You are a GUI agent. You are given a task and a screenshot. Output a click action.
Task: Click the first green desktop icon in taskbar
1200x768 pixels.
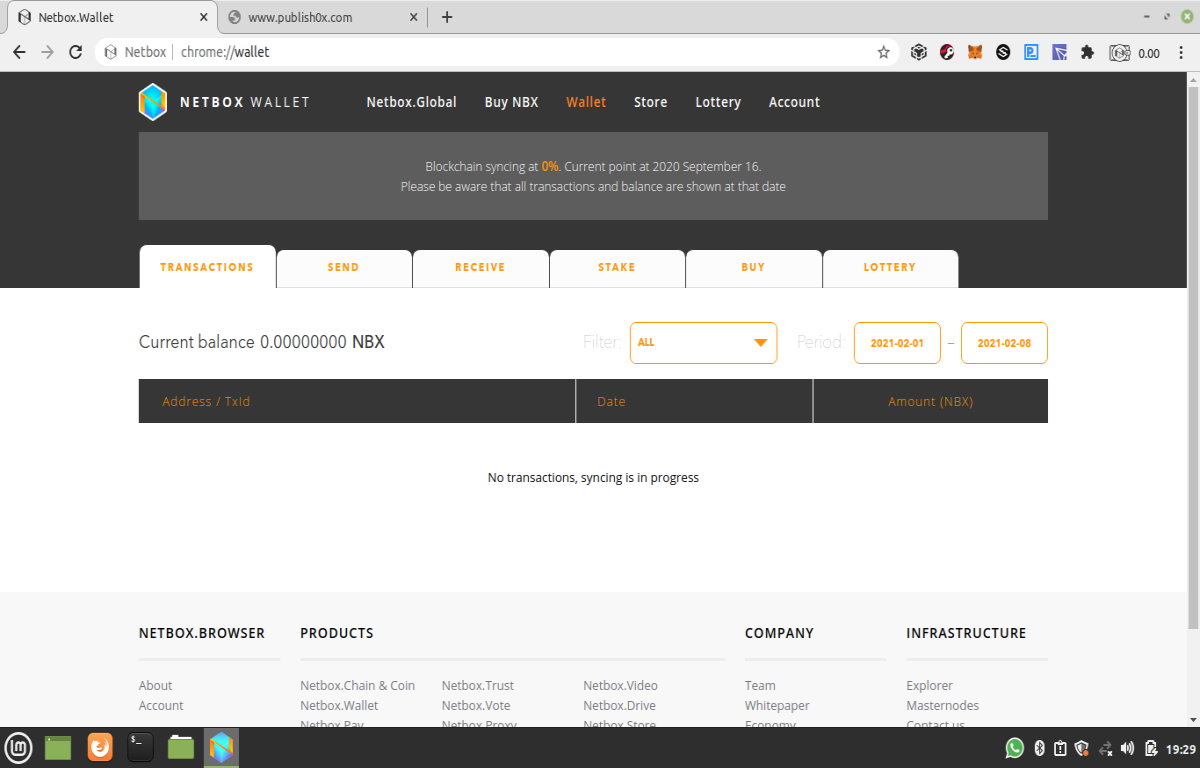pyautogui.click(x=58, y=747)
